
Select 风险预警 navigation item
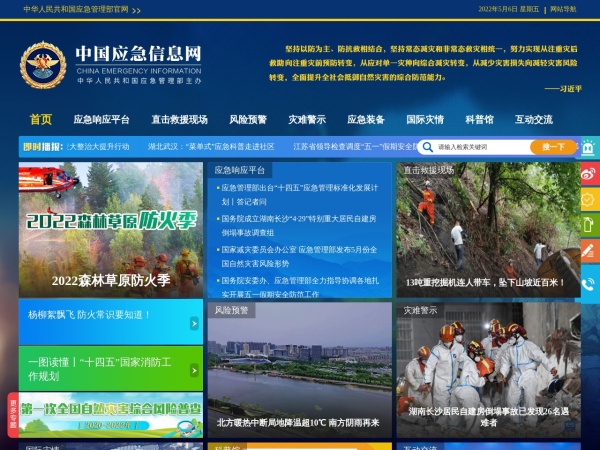pyautogui.click(x=248, y=120)
